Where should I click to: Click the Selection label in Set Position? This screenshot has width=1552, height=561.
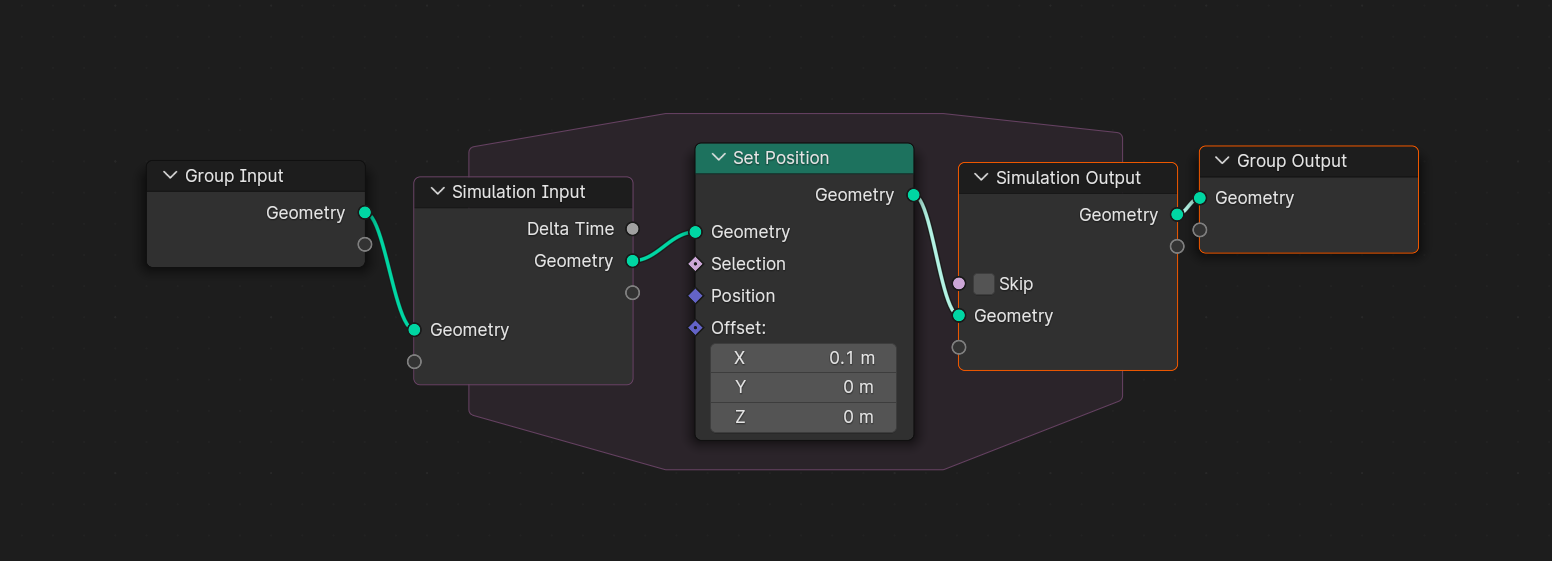[748, 264]
